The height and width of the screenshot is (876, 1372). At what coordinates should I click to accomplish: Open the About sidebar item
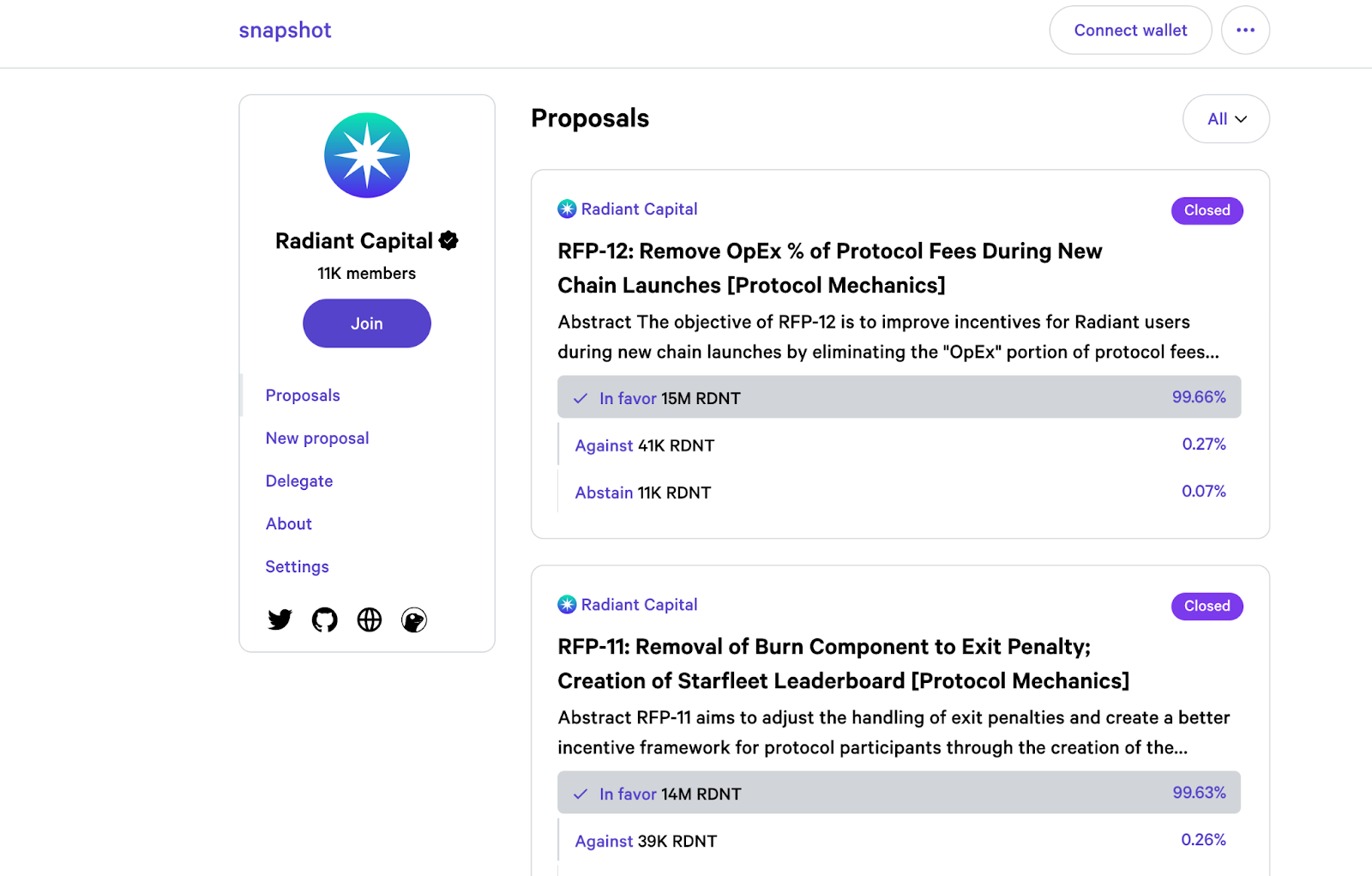pos(289,524)
